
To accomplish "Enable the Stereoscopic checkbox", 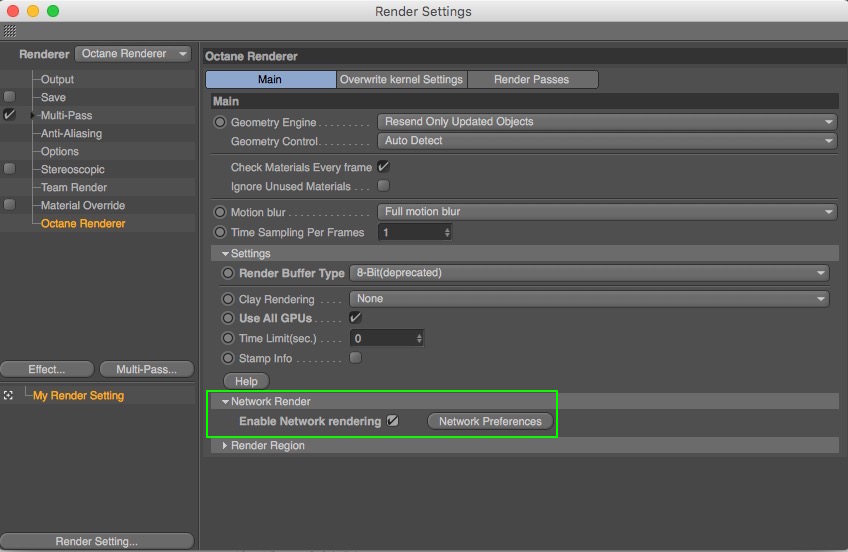I will [9, 169].
